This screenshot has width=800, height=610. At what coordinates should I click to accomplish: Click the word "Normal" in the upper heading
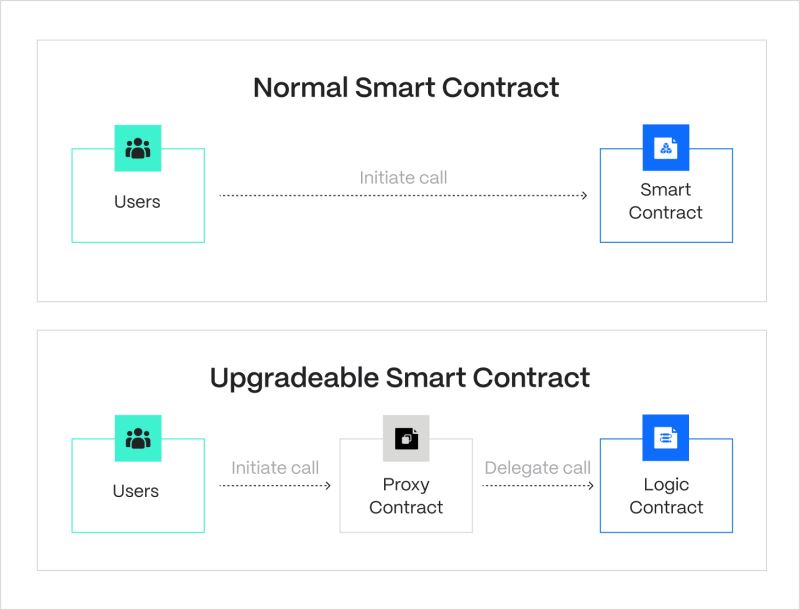click(x=291, y=87)
